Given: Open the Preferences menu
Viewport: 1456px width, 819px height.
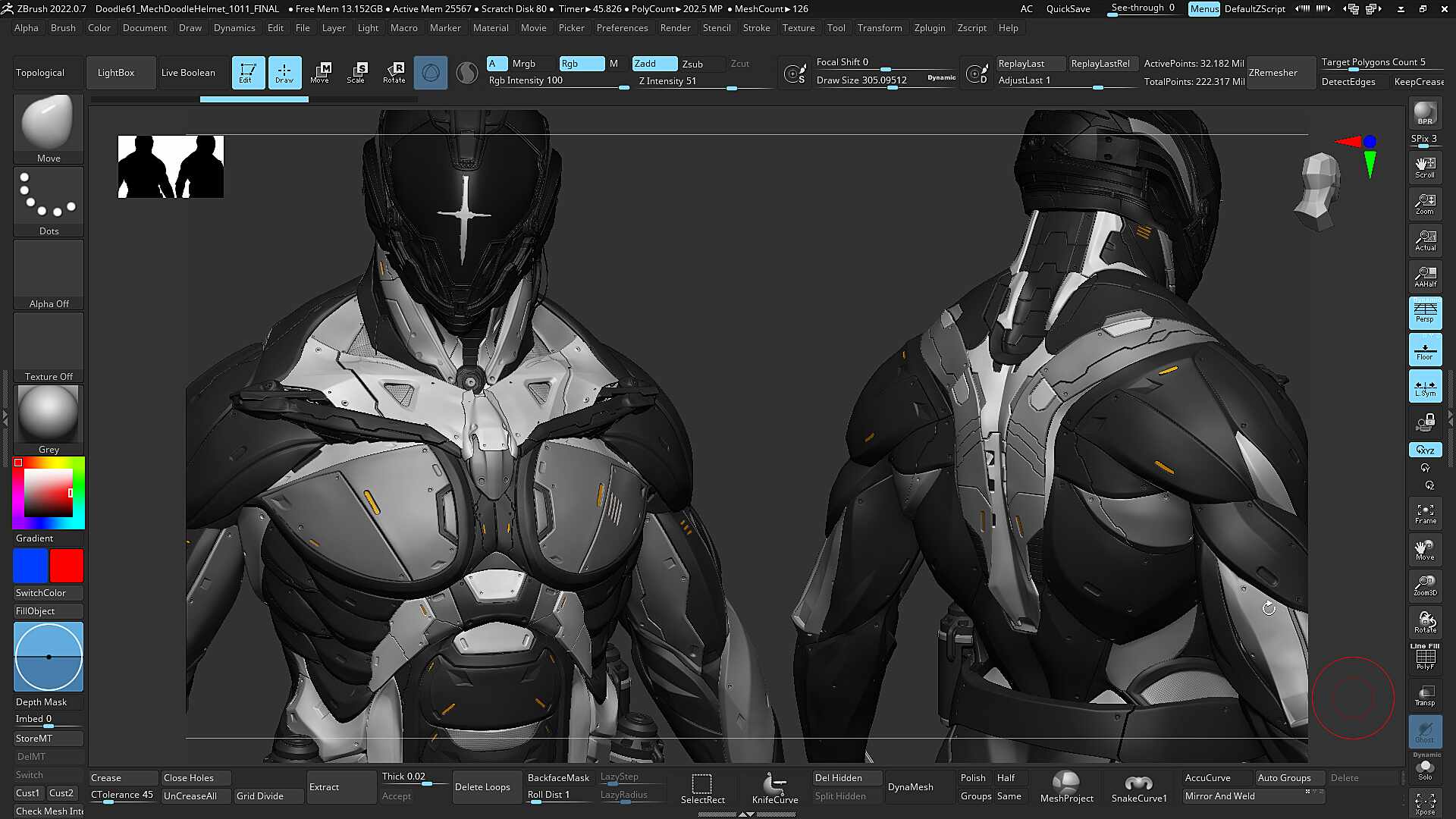Looking at the screenshot, I should pos(622,28).
